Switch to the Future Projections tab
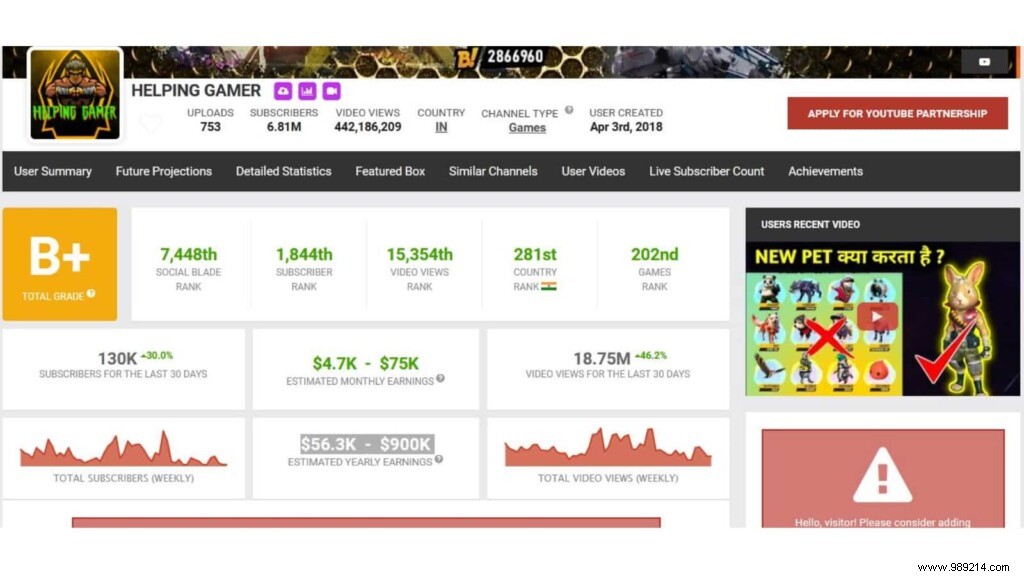The image size is (1024, 576). (x=163, y=171)
